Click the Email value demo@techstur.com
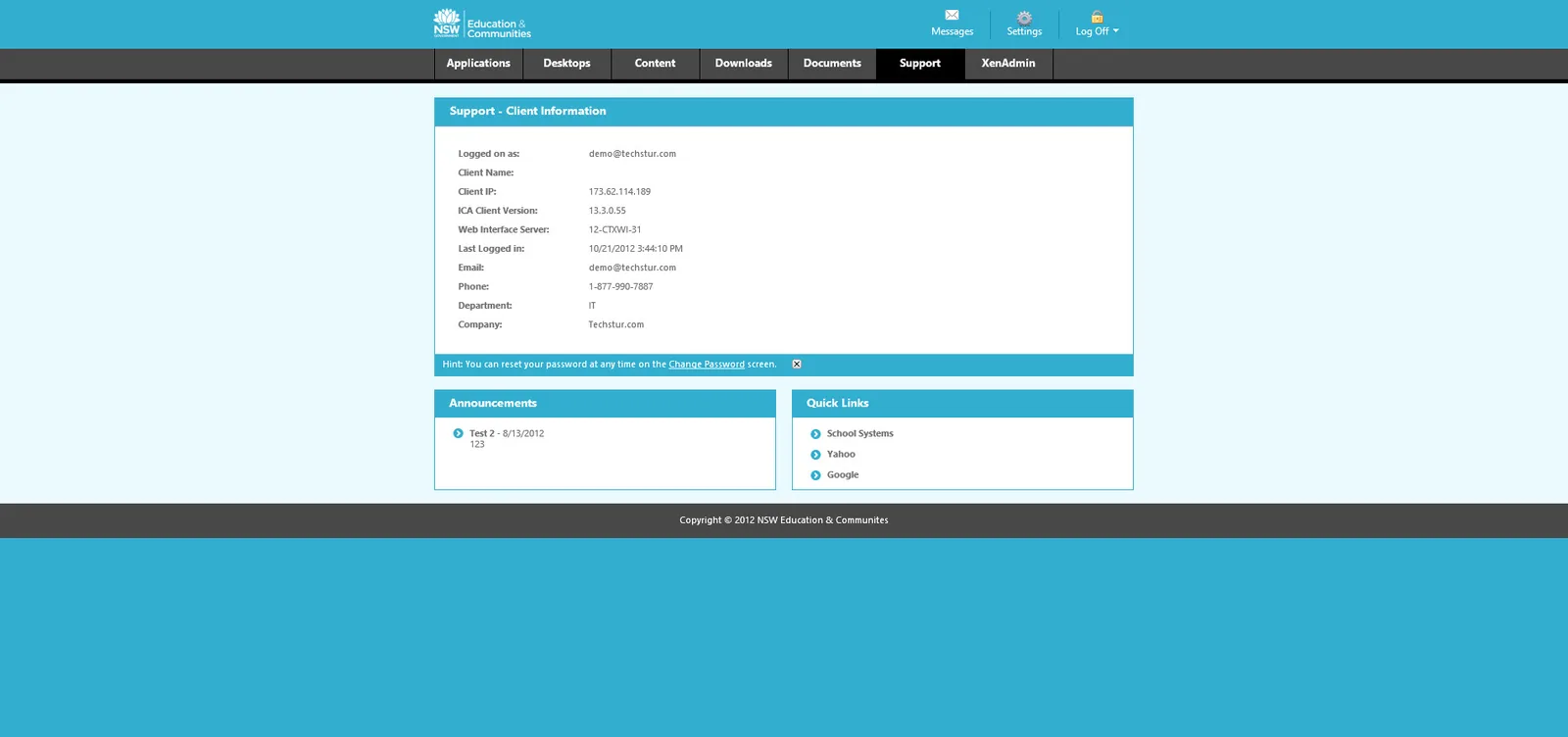This screenshot has height=737, width=1568. pos(632,268)
